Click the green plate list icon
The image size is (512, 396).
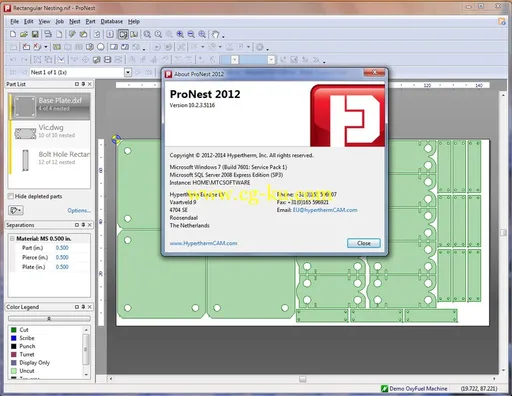click(x=57, y=47)
